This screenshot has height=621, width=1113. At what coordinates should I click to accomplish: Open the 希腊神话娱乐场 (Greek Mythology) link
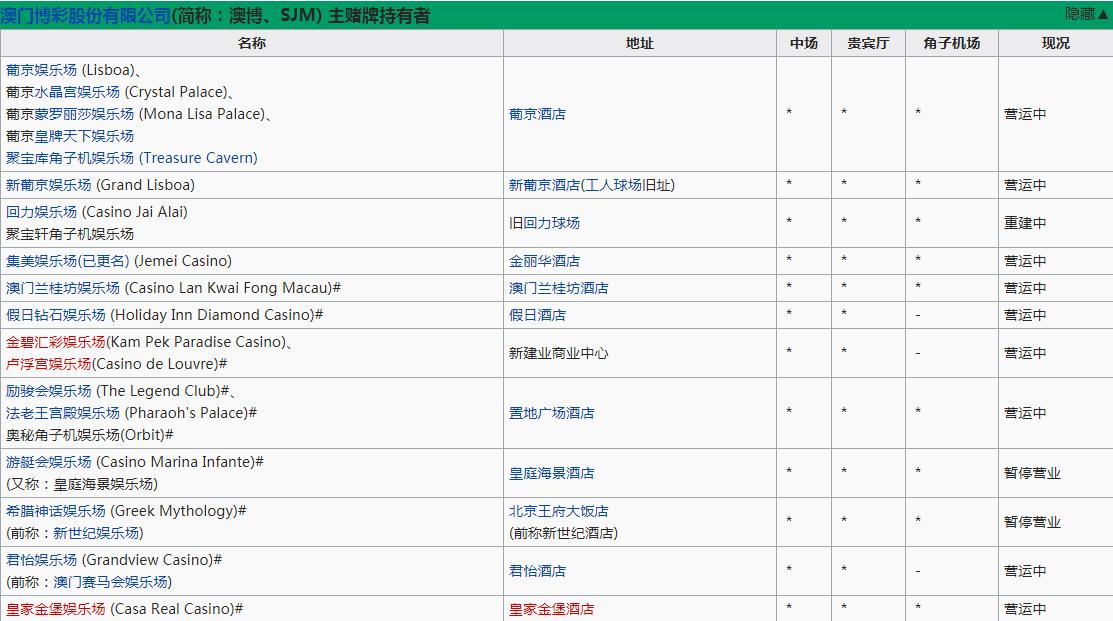(55, 510)
